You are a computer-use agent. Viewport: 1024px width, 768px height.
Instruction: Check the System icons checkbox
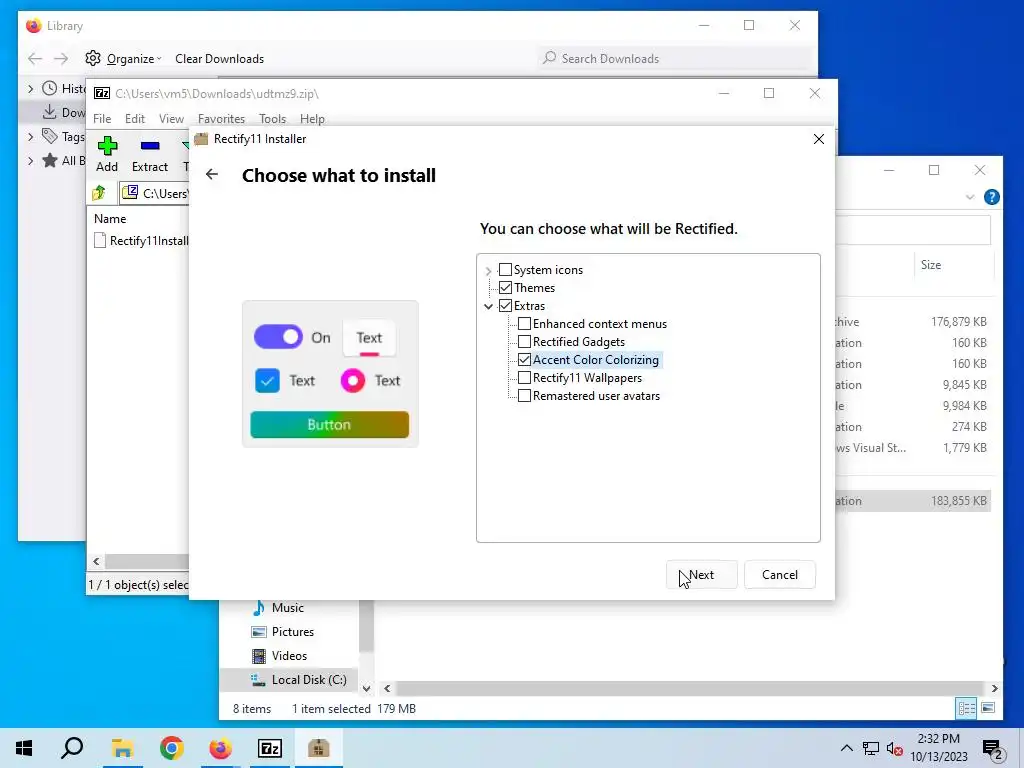click(x=505, y=270)
